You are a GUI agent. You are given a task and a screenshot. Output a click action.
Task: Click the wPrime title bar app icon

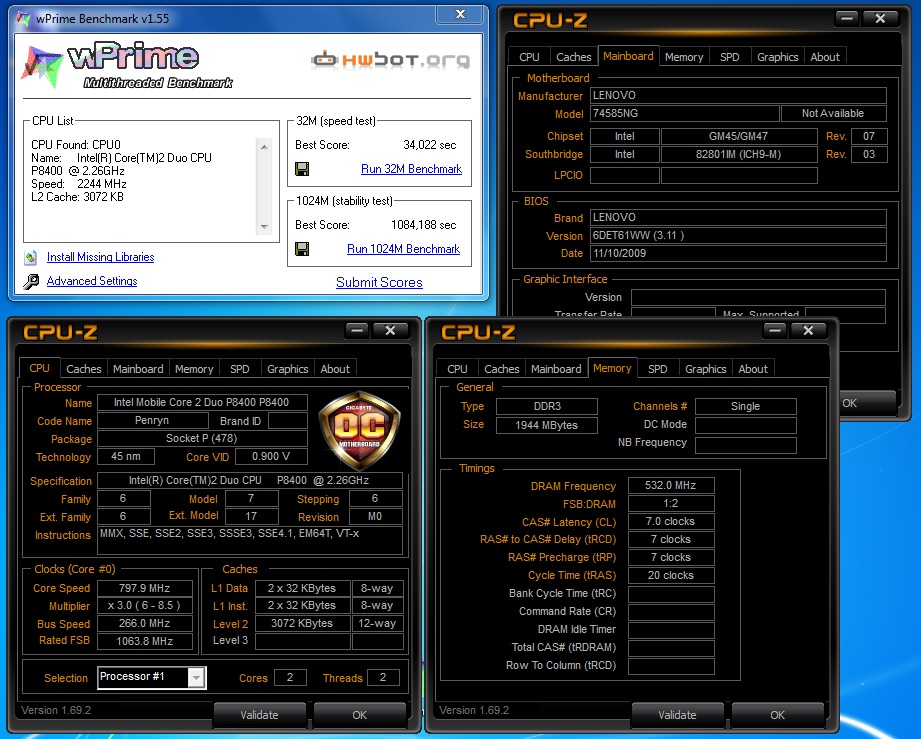coord(24,19)
